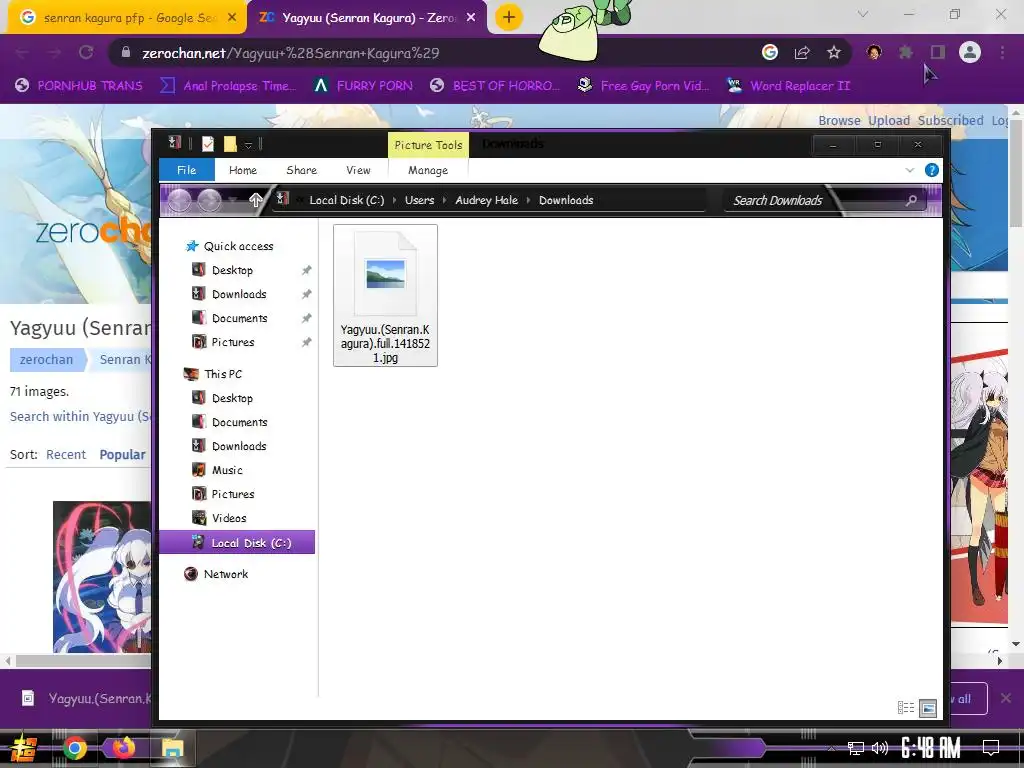Select the Yagyuu jpg file thumbnail
This screenshot has width=1024, height=768.
385,295
